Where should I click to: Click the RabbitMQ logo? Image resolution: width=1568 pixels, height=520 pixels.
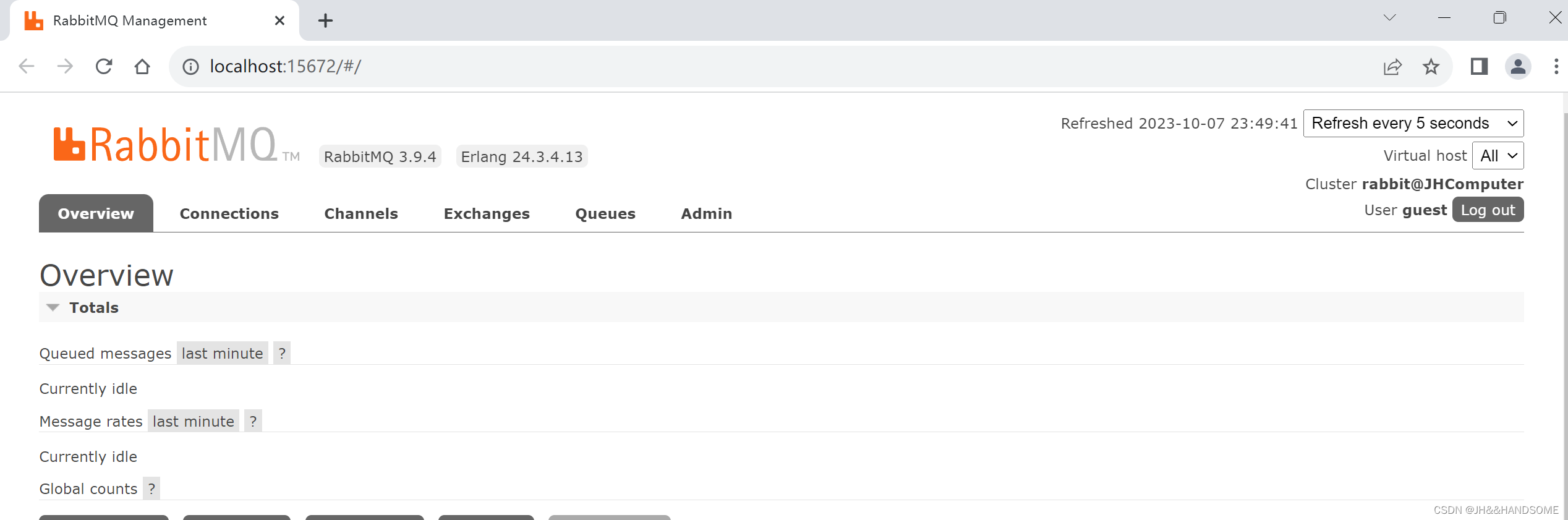coord(176,145)
